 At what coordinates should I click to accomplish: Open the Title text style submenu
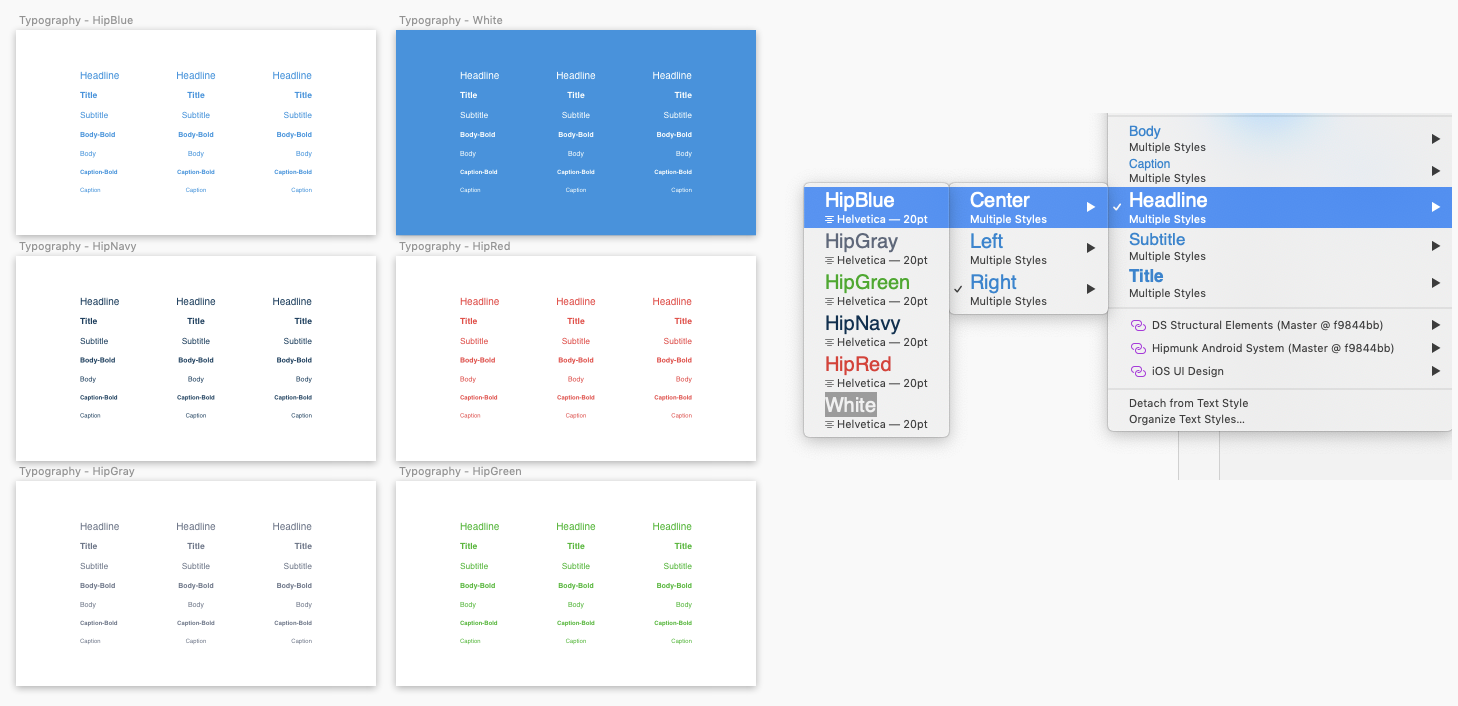(1279, 283)
